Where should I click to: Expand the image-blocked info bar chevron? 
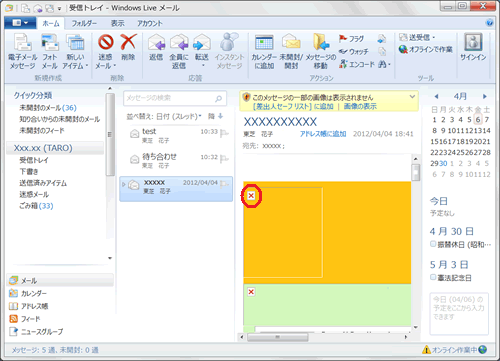(x=412, y=97)
